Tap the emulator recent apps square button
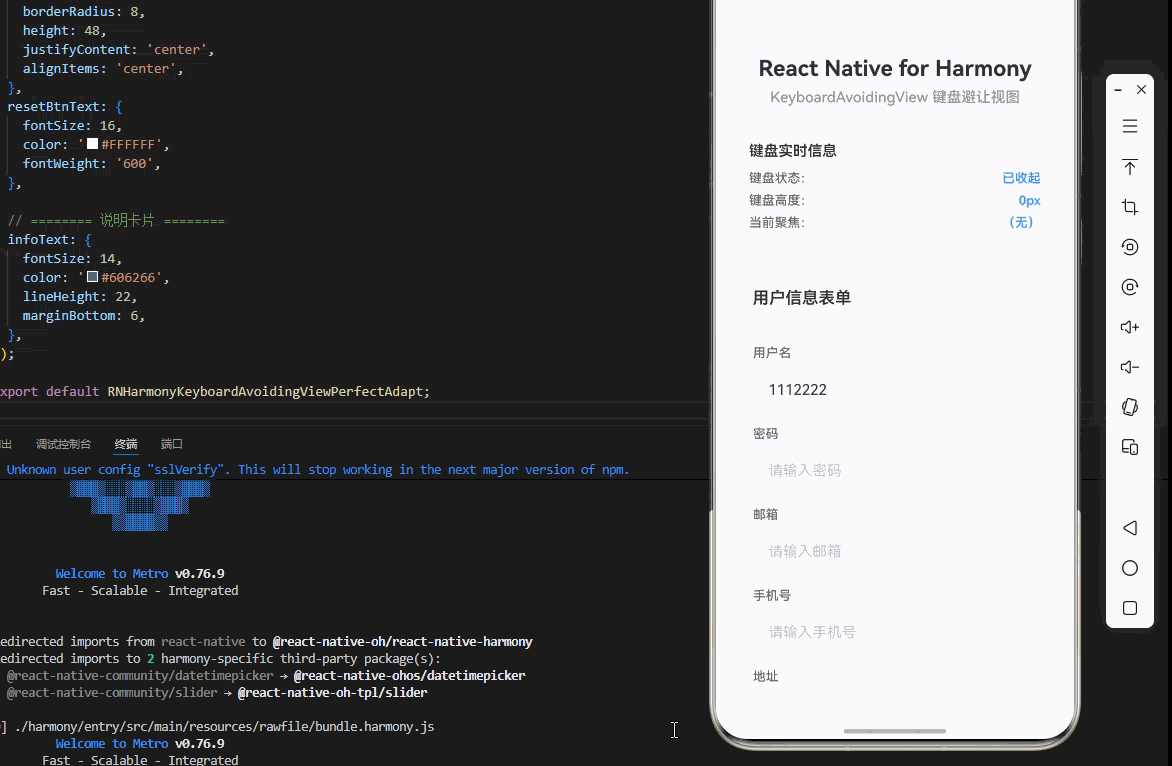The width and height of the screenshot is (1172, 766). (1129, 608)
